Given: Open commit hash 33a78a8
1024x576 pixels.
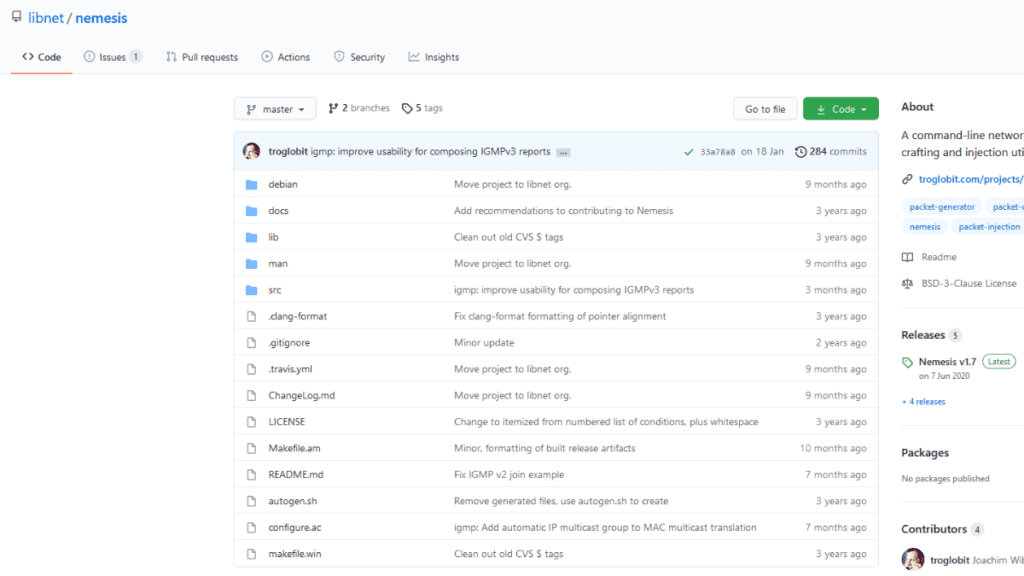Looking at the screenshot, I should [x=718, y=152].
